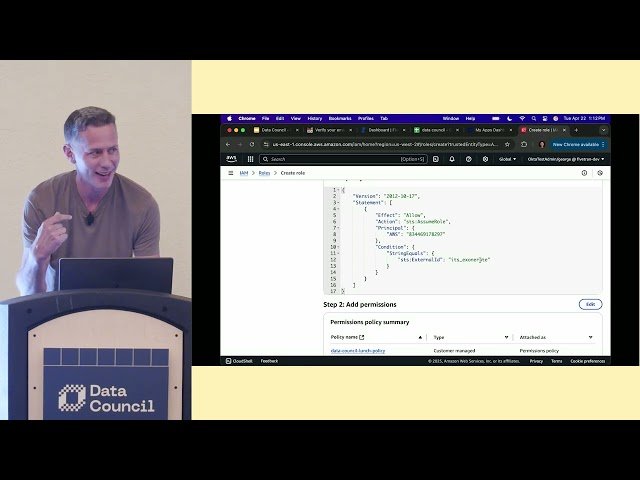Open external link icon beside Policy name
The height and width of the screenshot is (480, 640).
point(362,337)
